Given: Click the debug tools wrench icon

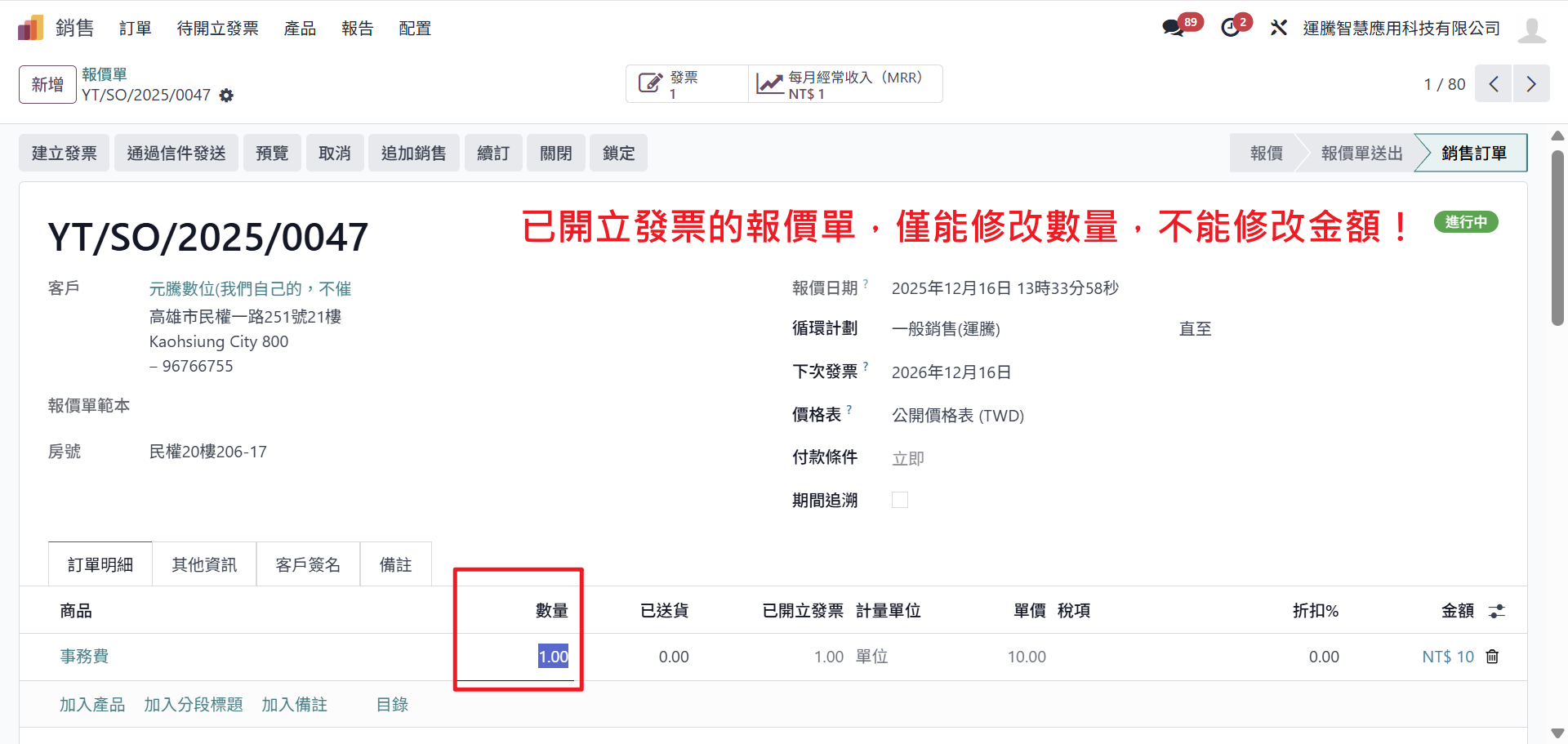Looking at the screenshot, I should tap(1278, 28).
